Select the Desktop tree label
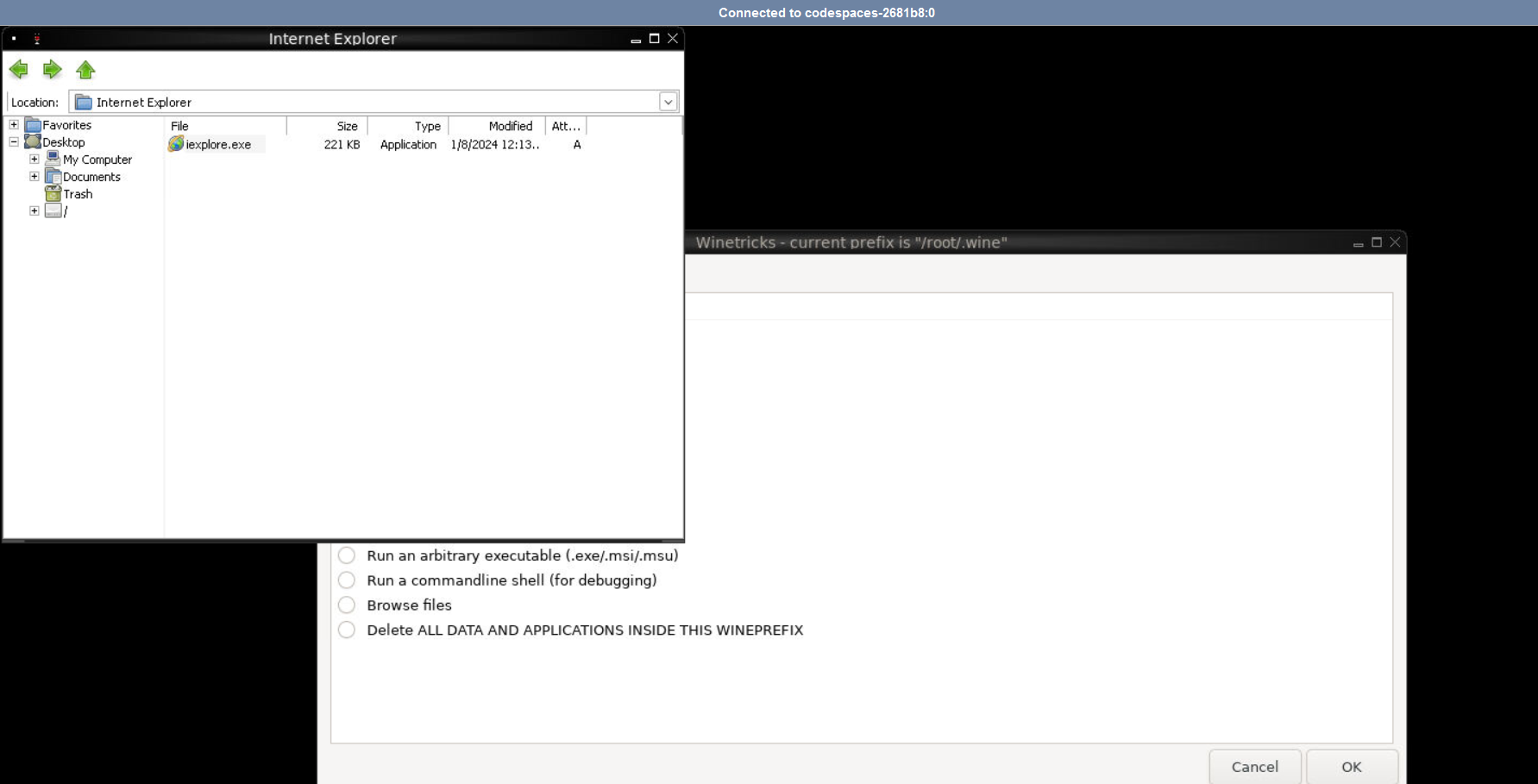The height and width of the screenshot is (784, 1538). [64, 142]
